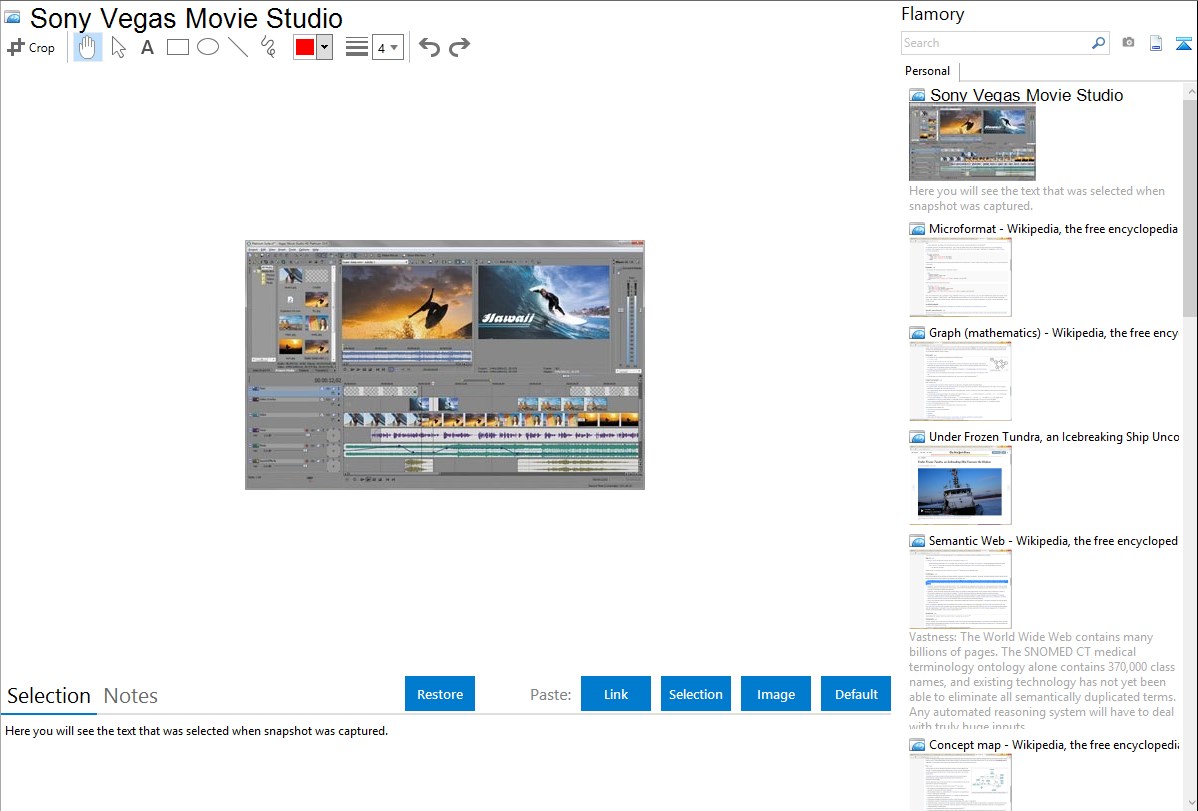The image size is (1198, 811).
Task: Open the Semantic Web snapshot thumbnail
Action: (960, 588)
